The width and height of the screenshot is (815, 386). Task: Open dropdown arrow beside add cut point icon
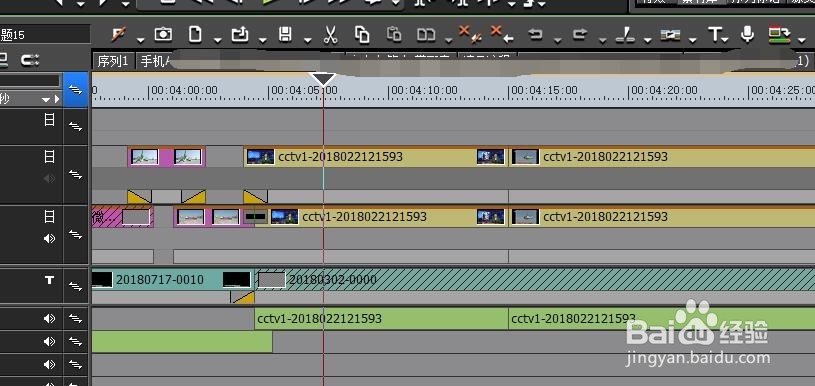click(648, 40)
